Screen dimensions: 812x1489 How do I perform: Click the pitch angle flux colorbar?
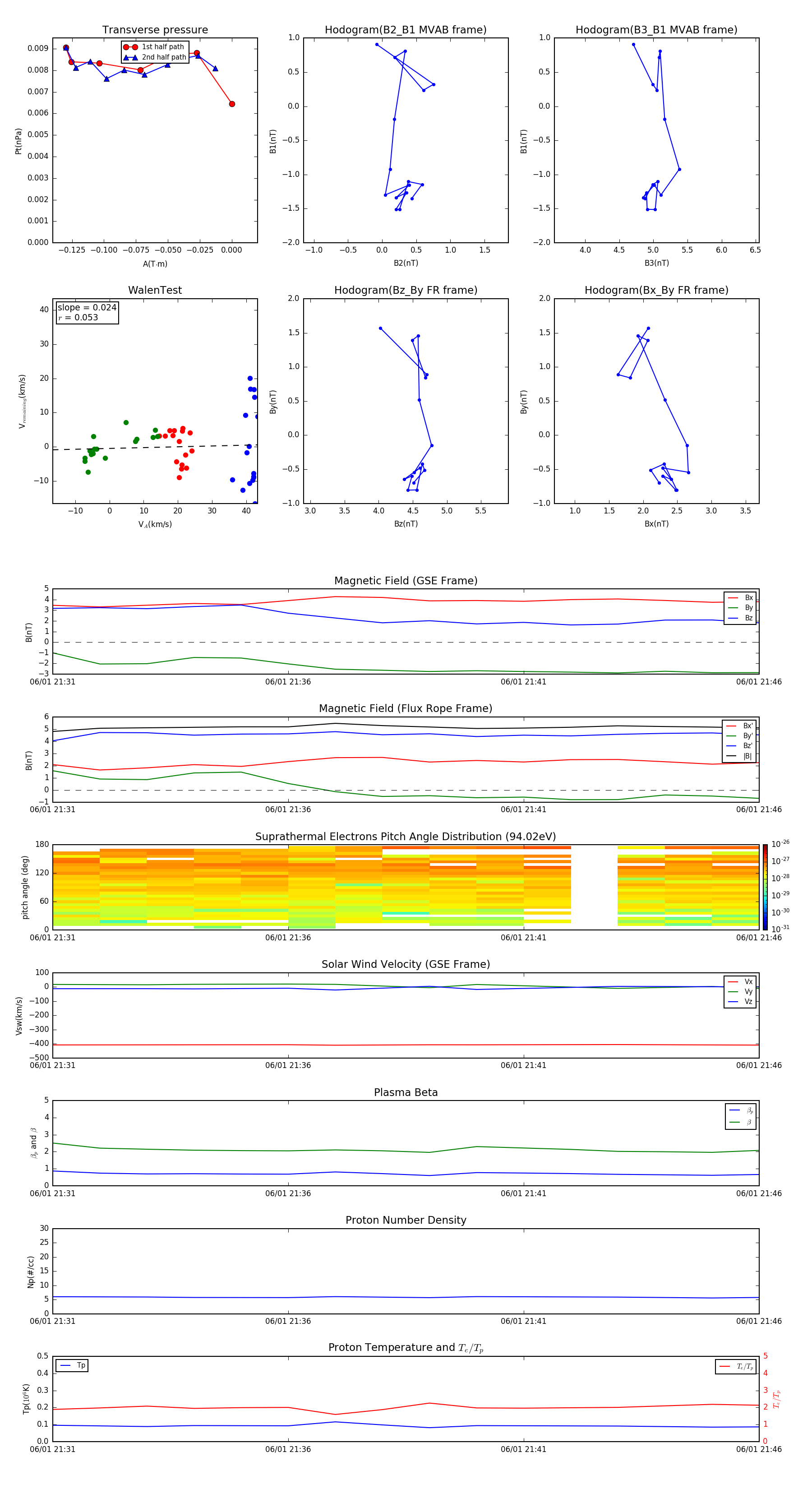tap(765, 887)
